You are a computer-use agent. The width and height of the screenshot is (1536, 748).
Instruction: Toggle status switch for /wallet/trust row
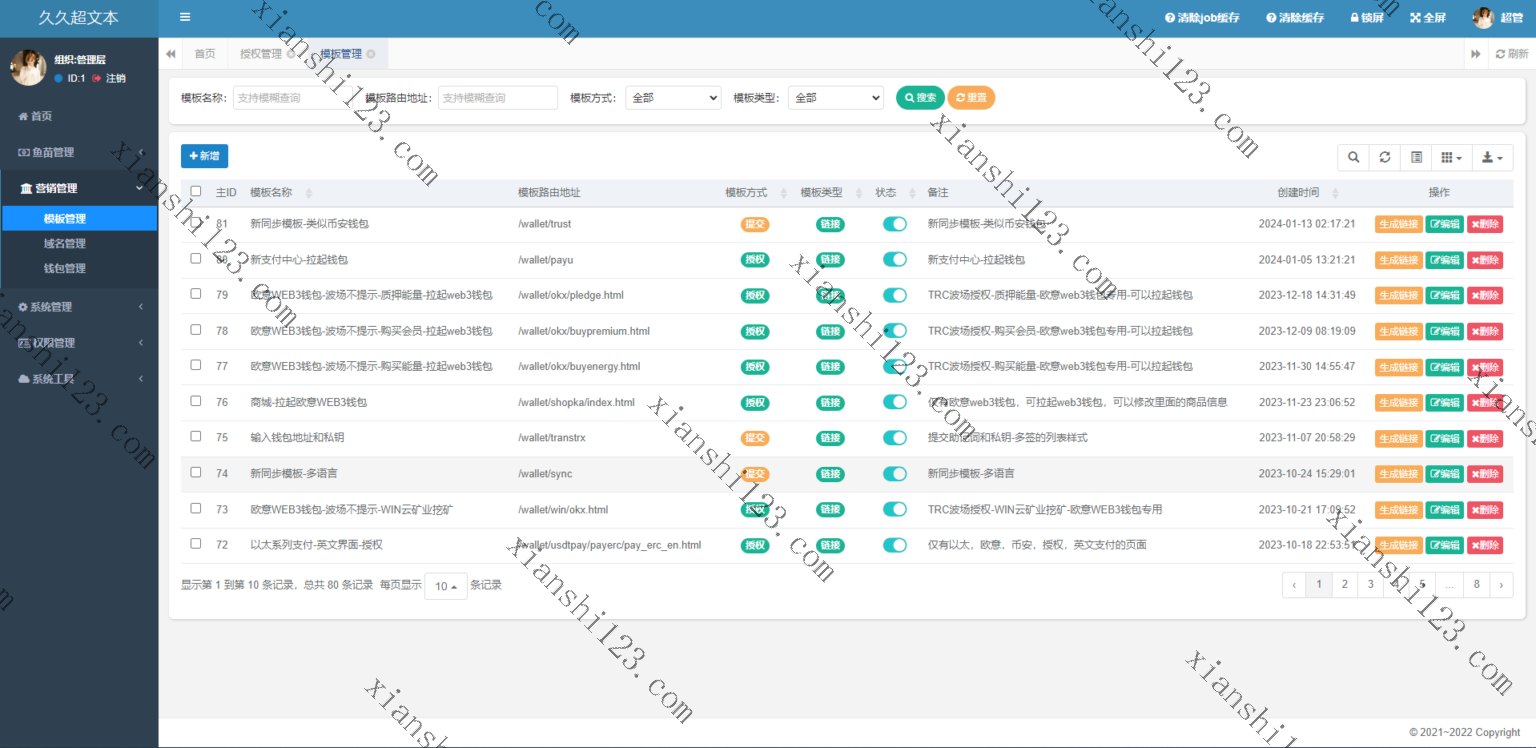point(895,224)
